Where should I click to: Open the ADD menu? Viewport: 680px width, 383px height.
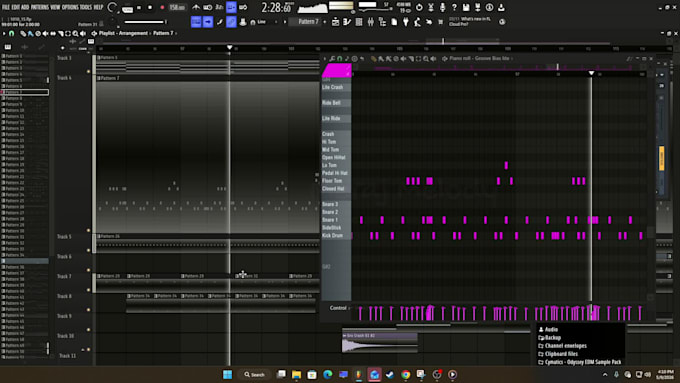(x=25, y=7)
